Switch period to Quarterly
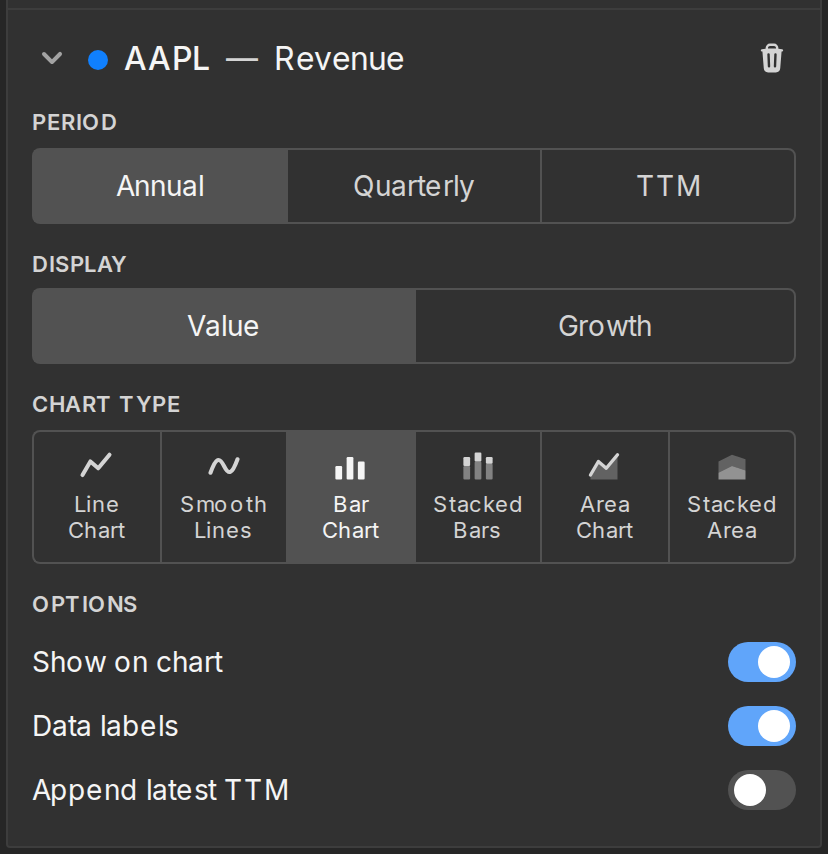This screenshot has width=828, height=854. pyautogui.click(x=414, y=186)
